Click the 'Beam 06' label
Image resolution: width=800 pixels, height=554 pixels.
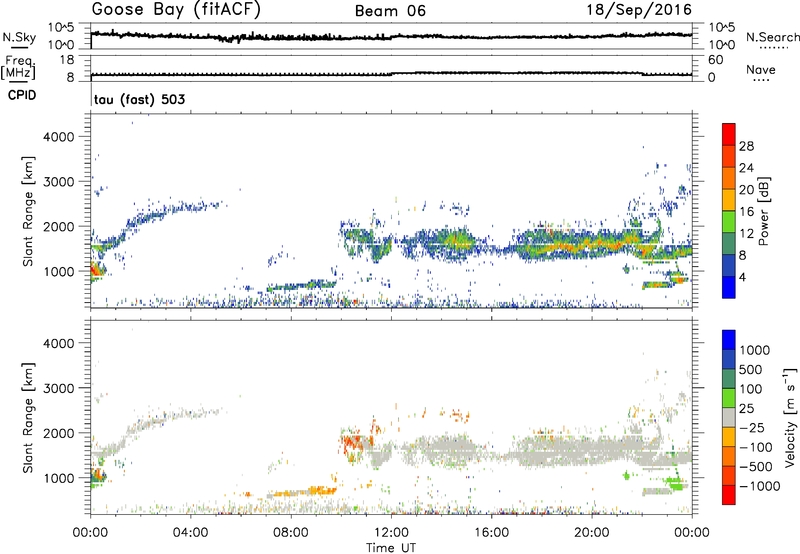tap(390, 11)
